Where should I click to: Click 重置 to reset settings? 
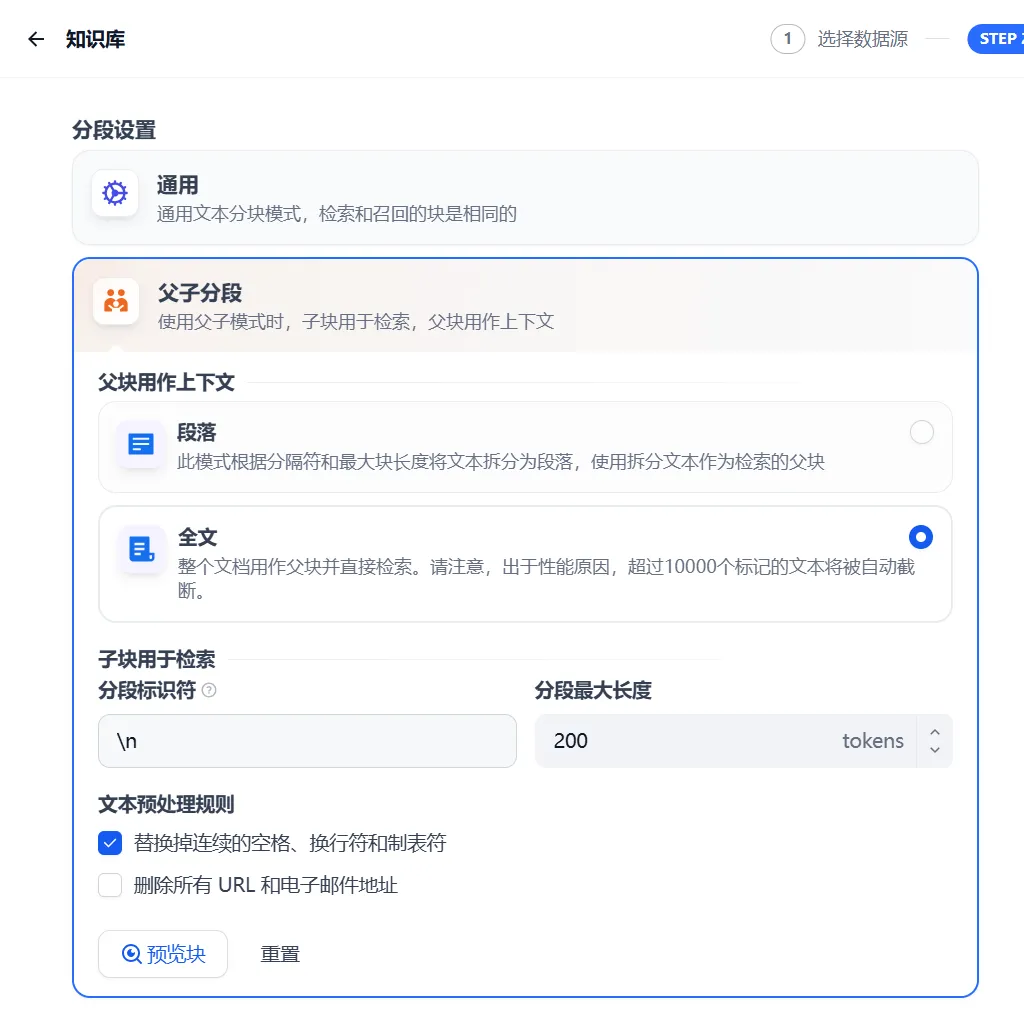(x=280, y=953)
